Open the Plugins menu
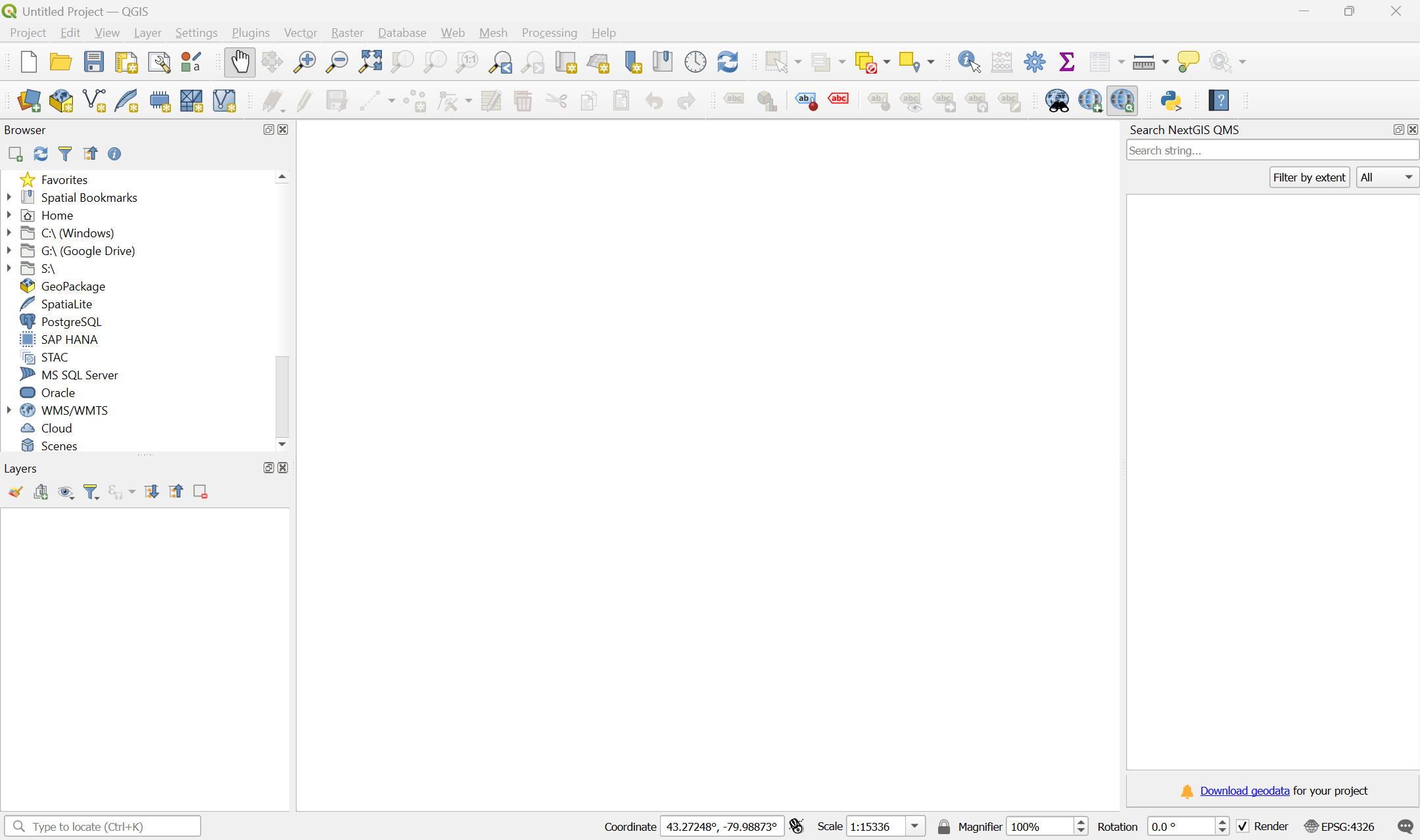 pyautogui.click(x=250, y=32)
